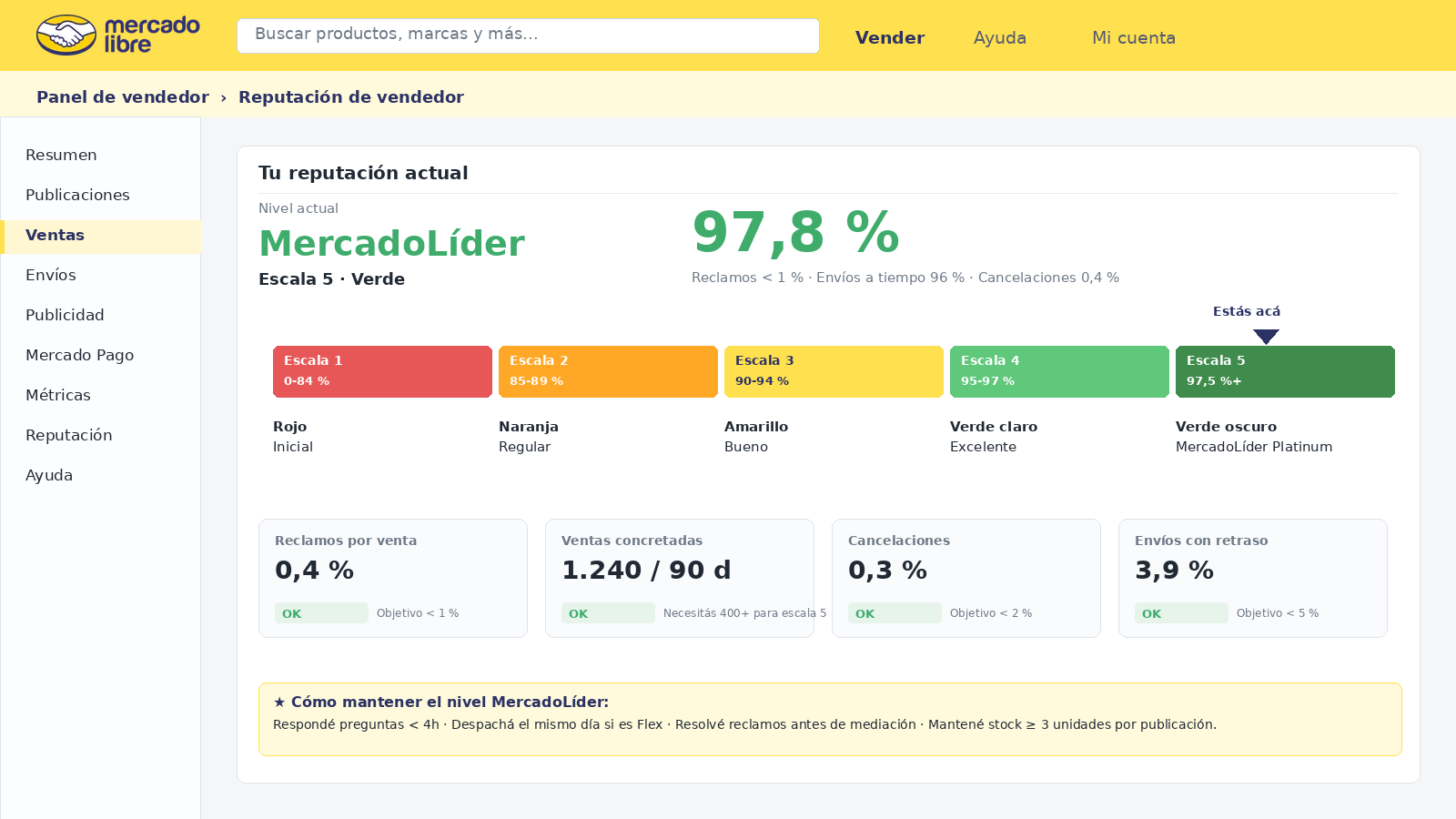Click the yellow Escala 3 segment
Image resolution: width=1456 pixels, height=819 pixels.
click(x=834, y=371)
